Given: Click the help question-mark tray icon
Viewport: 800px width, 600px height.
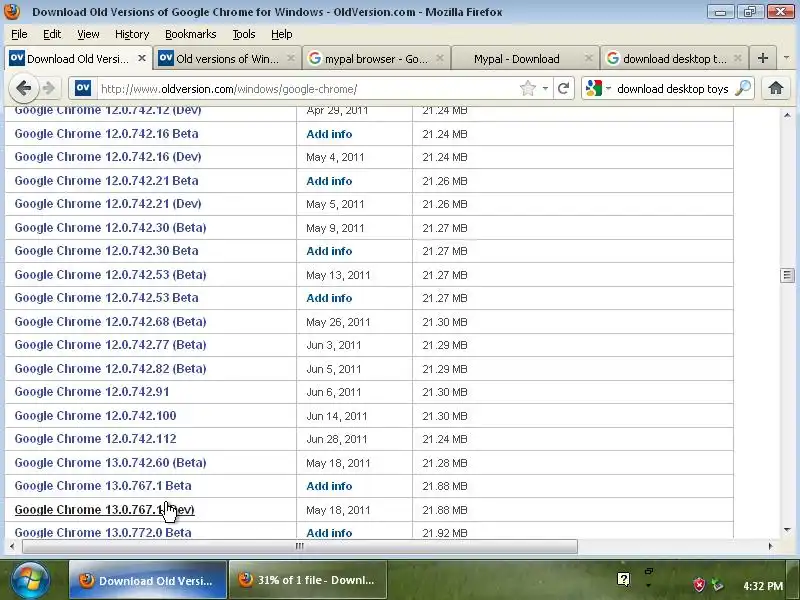Looking at the screenshot, I should pos(623,579).
